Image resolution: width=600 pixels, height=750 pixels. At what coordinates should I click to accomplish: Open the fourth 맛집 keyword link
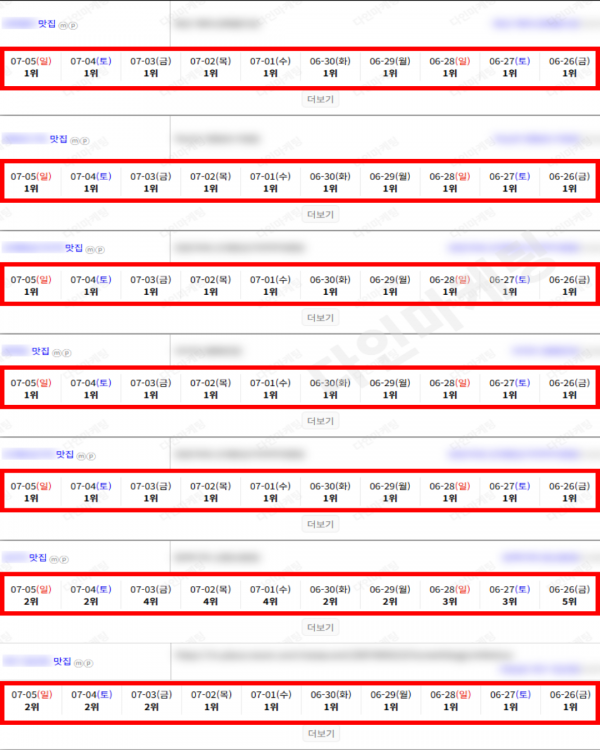tap(26, 351)
